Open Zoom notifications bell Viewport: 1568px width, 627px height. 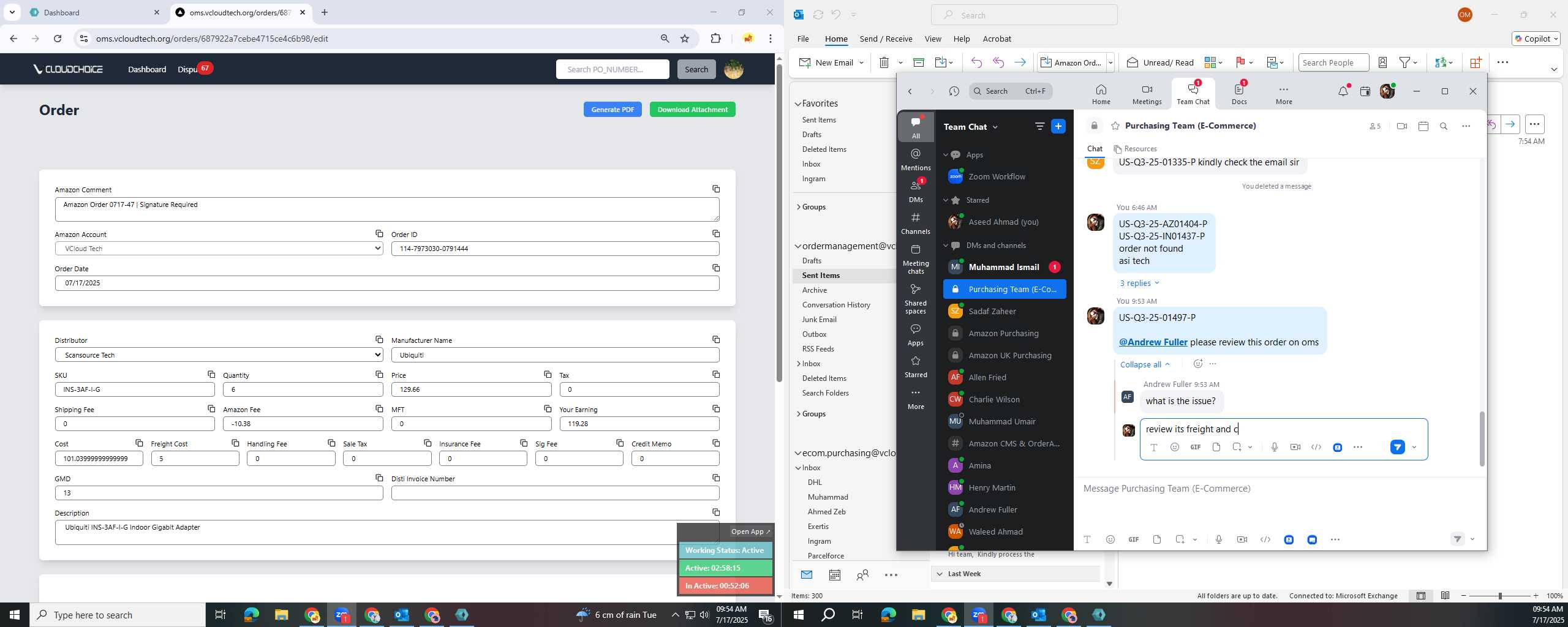pos(1343,91)
